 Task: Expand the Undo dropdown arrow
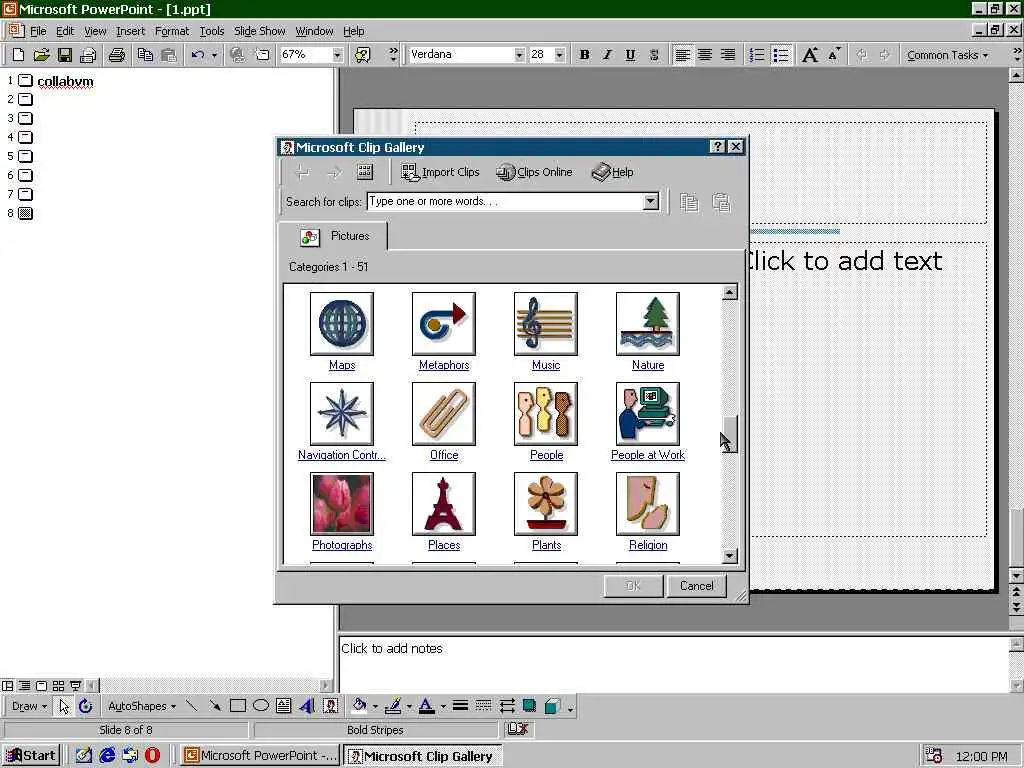214,55
